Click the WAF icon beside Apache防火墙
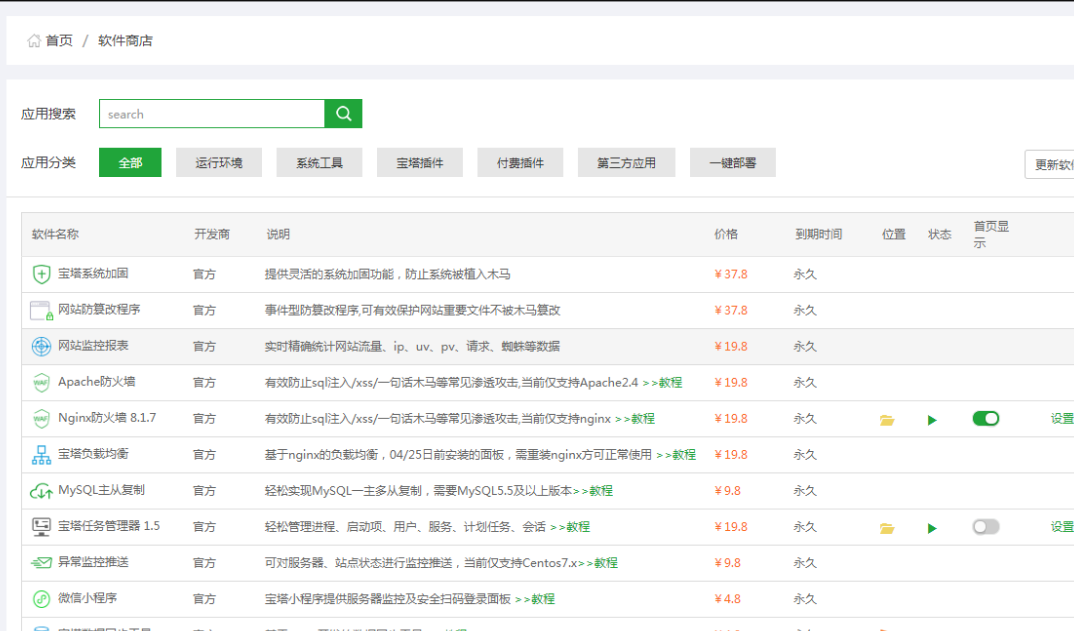Screen dimensions: 1074x631 pyautogui.click(x=41, y=382)
